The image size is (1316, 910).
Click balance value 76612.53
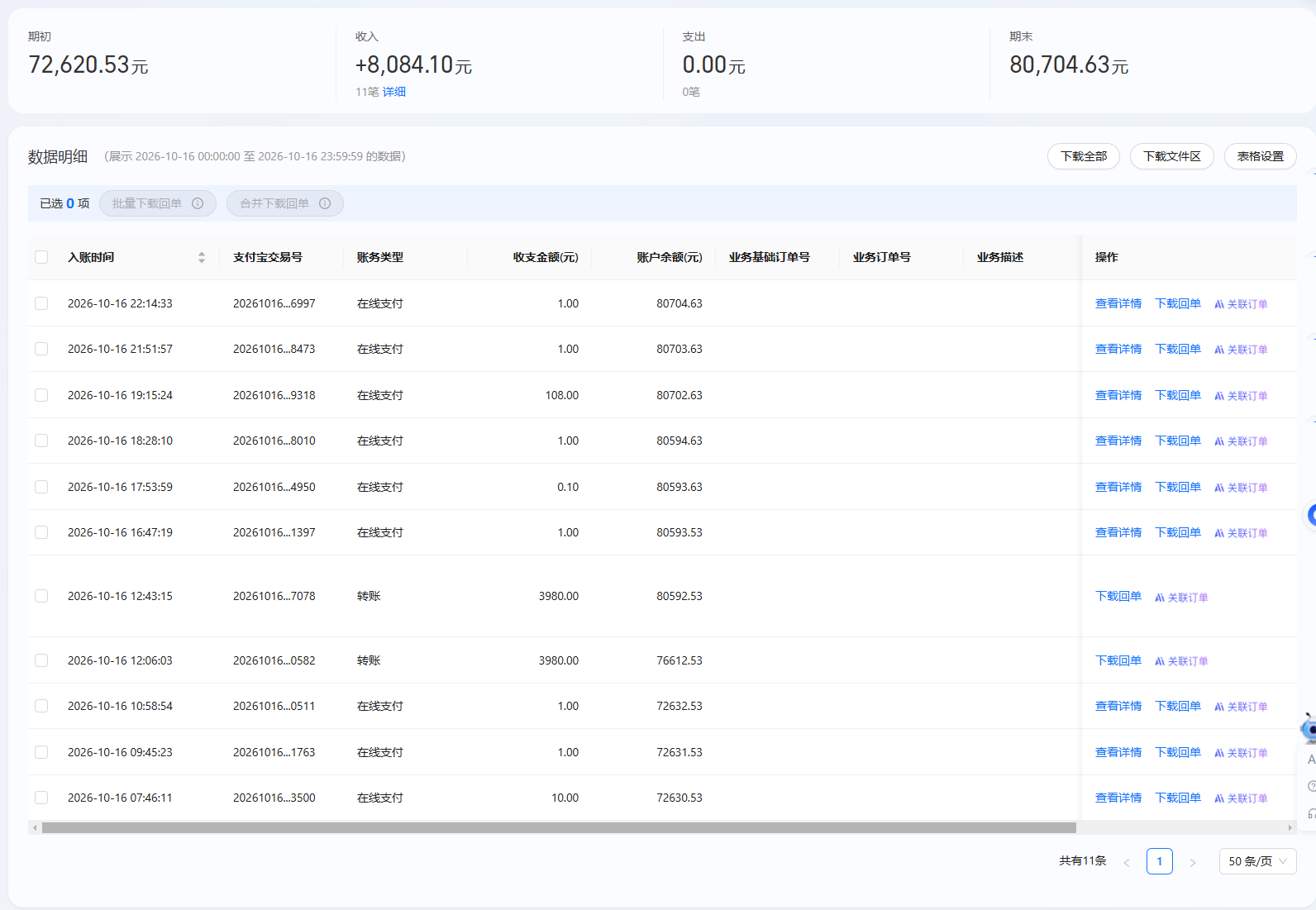click(679, 660)
